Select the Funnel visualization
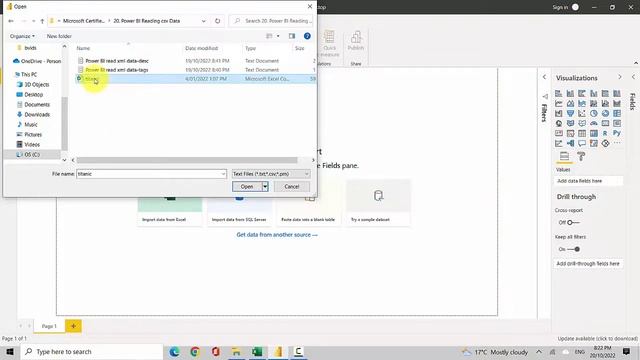Screen dimensions: 640x360 point(570,113)
